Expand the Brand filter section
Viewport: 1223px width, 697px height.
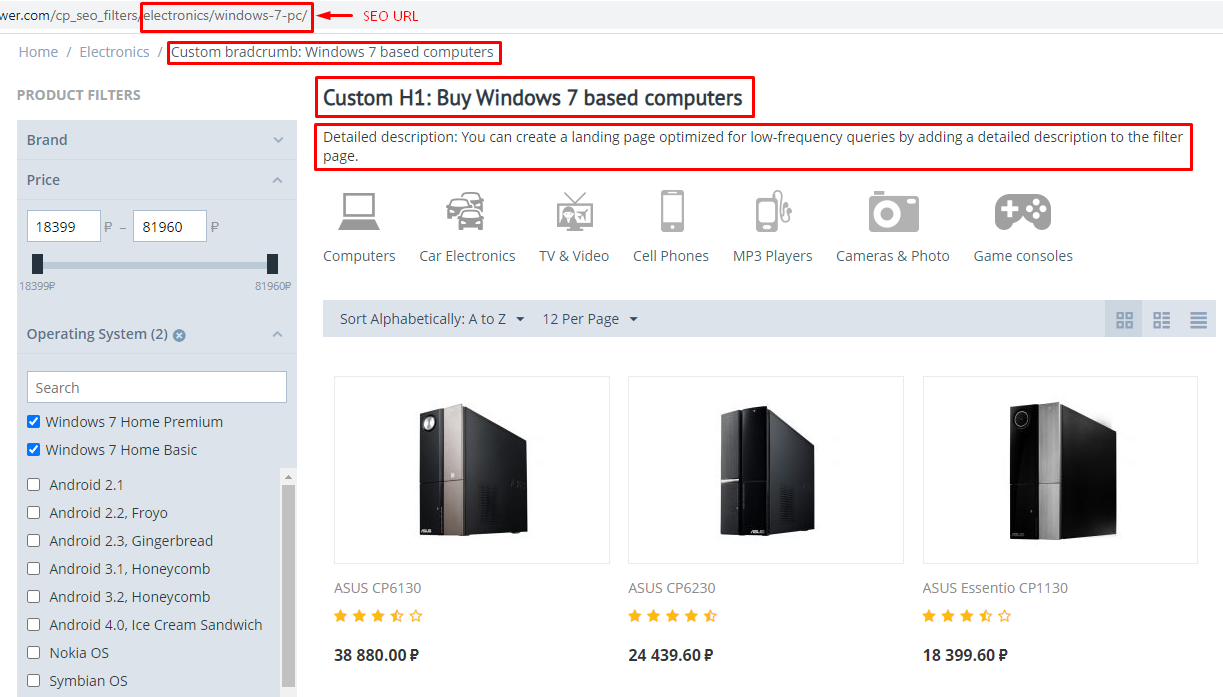pos(157,140)
